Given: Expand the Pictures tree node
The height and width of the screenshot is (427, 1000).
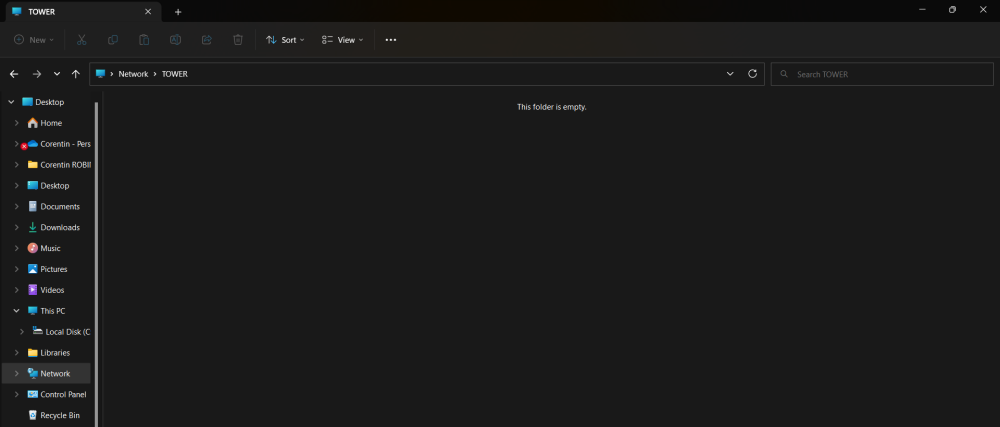Looking at the screenshot, I should [17, 269].
